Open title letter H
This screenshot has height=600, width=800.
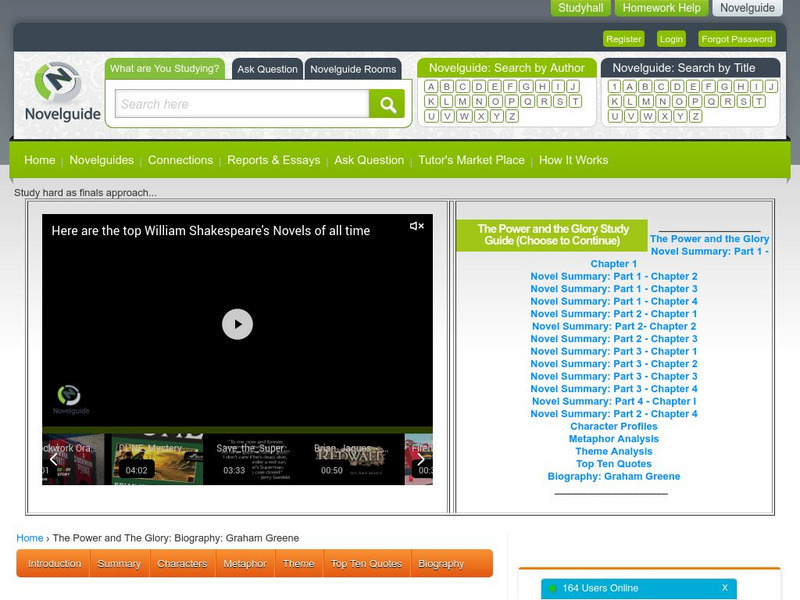pyautogui.click(x=741, y=86)
